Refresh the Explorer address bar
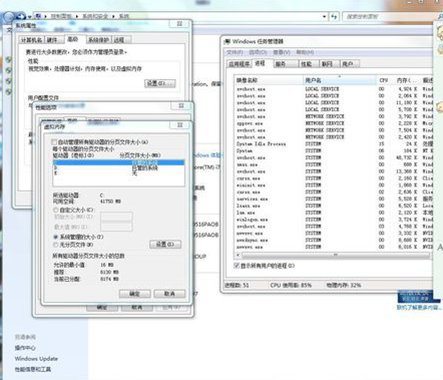Viewport: 443px width, 380px height. click(x=334, y=16)
